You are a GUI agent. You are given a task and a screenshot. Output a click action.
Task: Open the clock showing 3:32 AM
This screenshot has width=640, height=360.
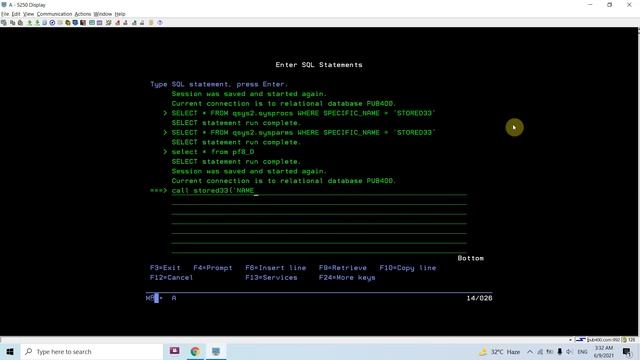point(604,352)
